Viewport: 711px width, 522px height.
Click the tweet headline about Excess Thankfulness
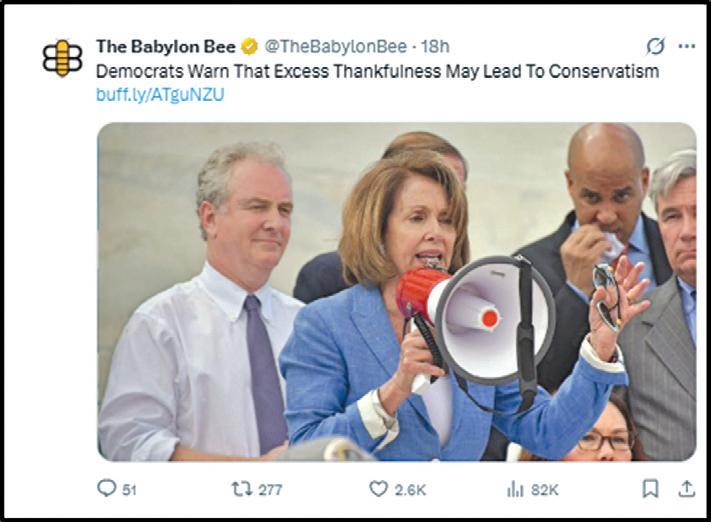[377, 71]
